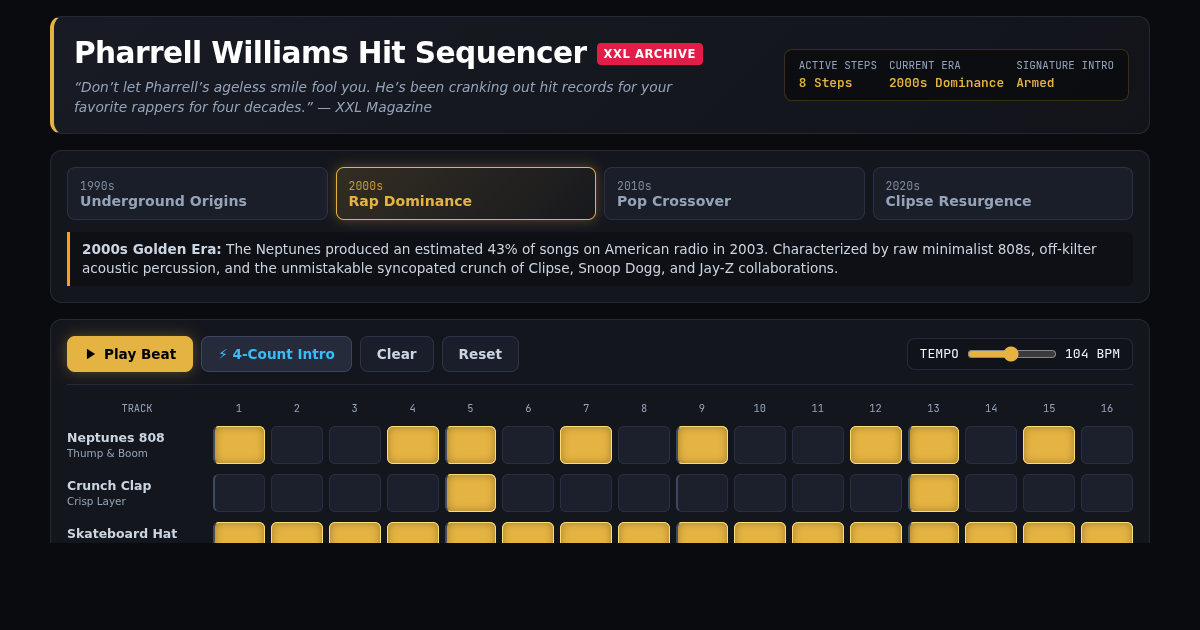Image resolution: width=1200 pixels, height=630 pixels.
Task: Click the Clear button
Action: (x=397, y=354)
